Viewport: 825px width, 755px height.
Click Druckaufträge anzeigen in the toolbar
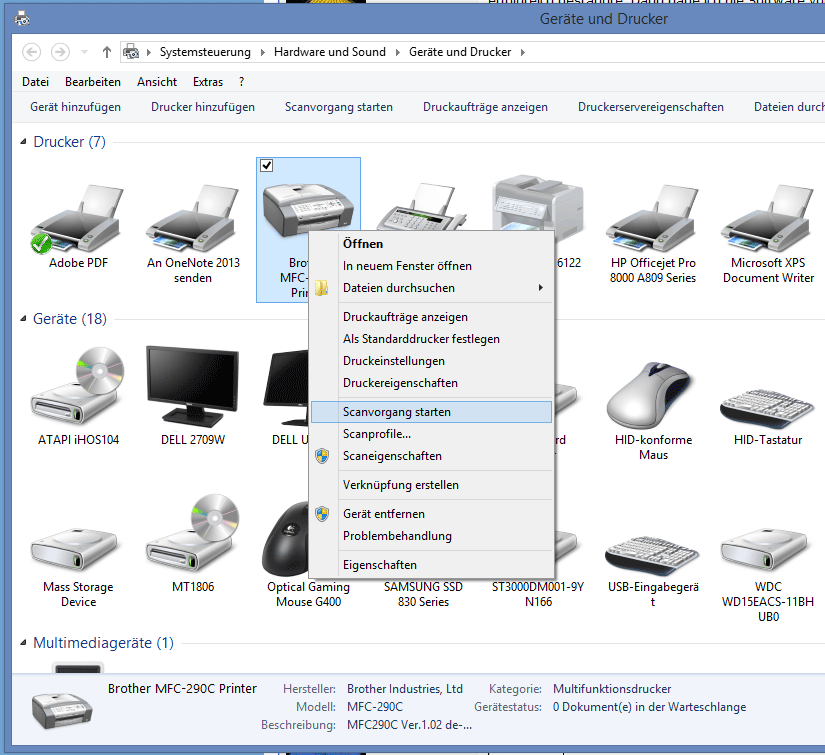(x=485, y=107)
